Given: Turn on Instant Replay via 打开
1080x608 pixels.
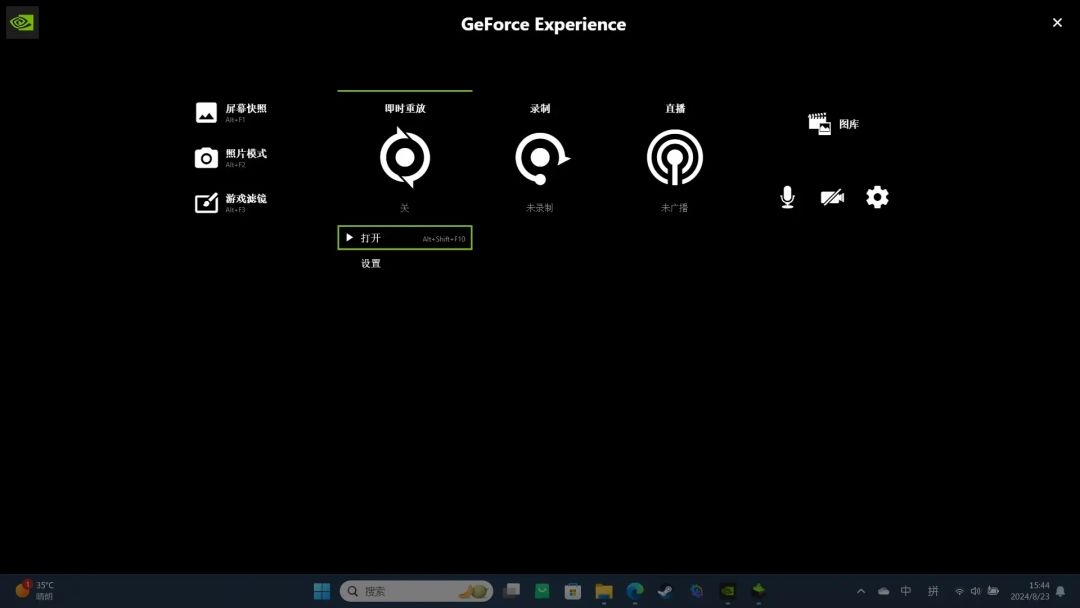Looking at the screenshot, I should coord(405,238).
